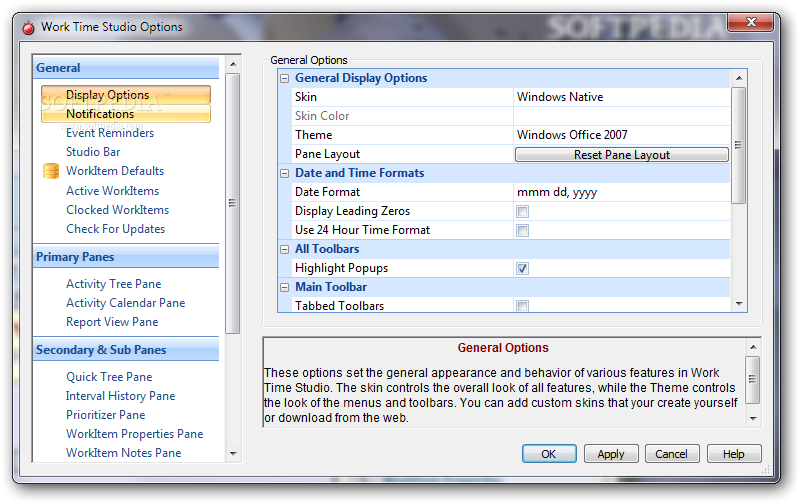
Task: Enable the Tabbed Toolbars checkbox
Action: click(x=522, y=306)
